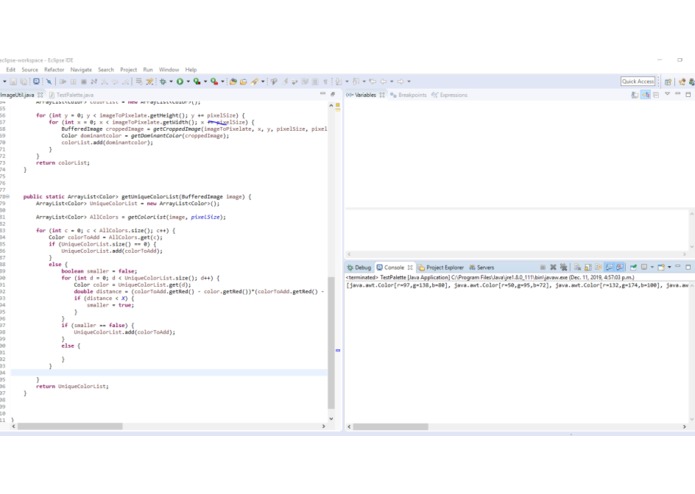This screenshot has width=695, height=494.
Task: Click the Run External Tools icon
Action: click(x=214, y=82)
